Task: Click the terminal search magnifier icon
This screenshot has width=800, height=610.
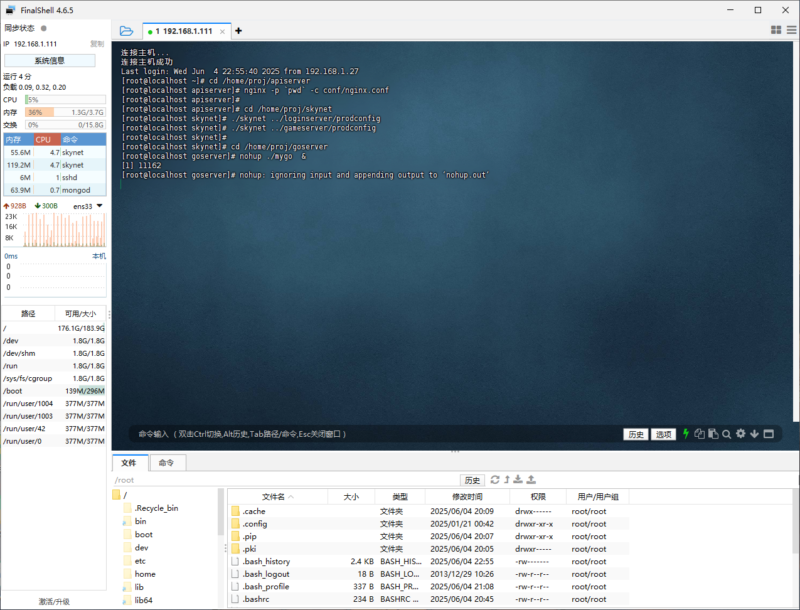Action: 727,434
